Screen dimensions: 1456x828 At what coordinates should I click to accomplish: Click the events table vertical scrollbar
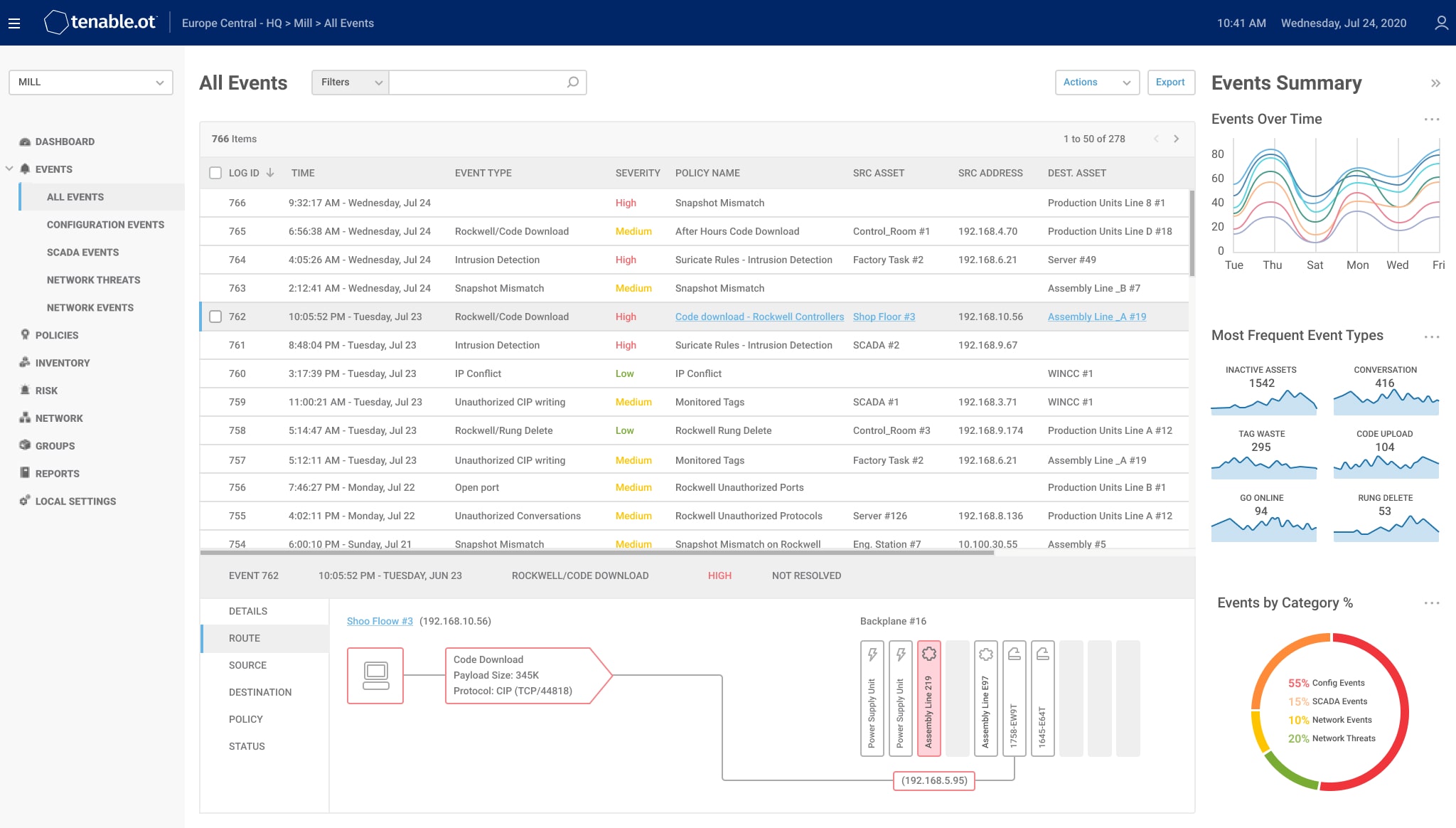1192,233
